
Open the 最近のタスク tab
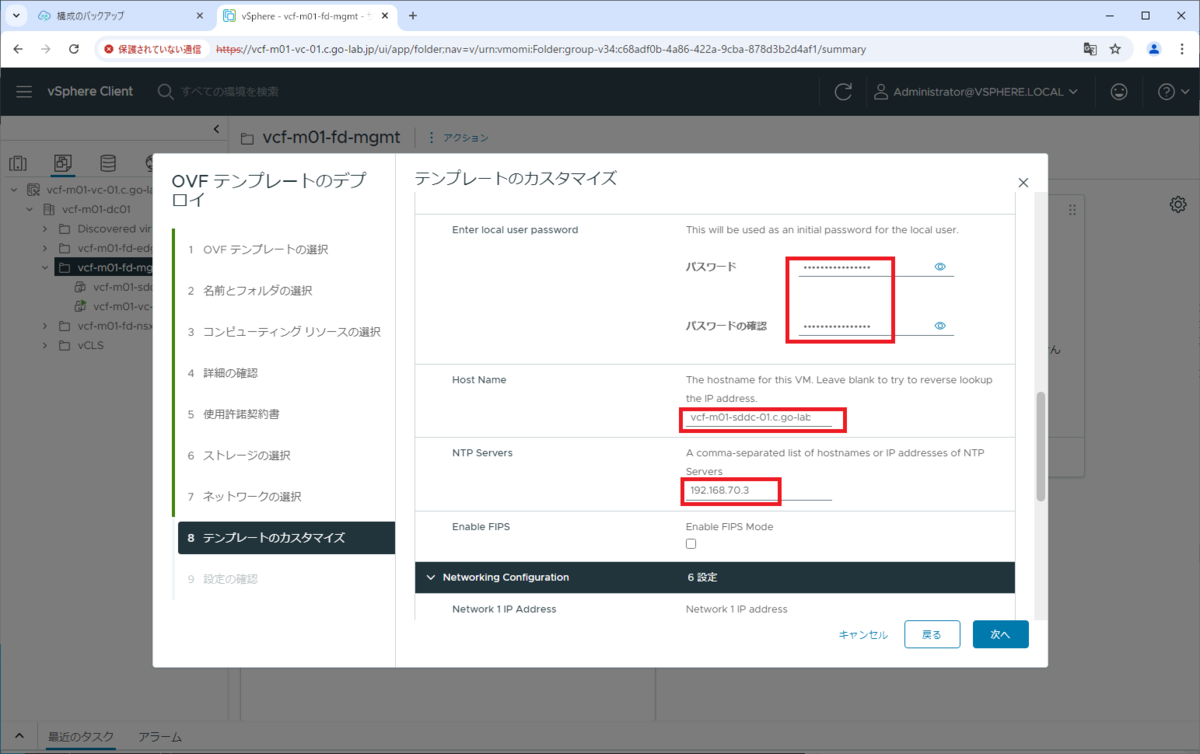tap(82, 737)
